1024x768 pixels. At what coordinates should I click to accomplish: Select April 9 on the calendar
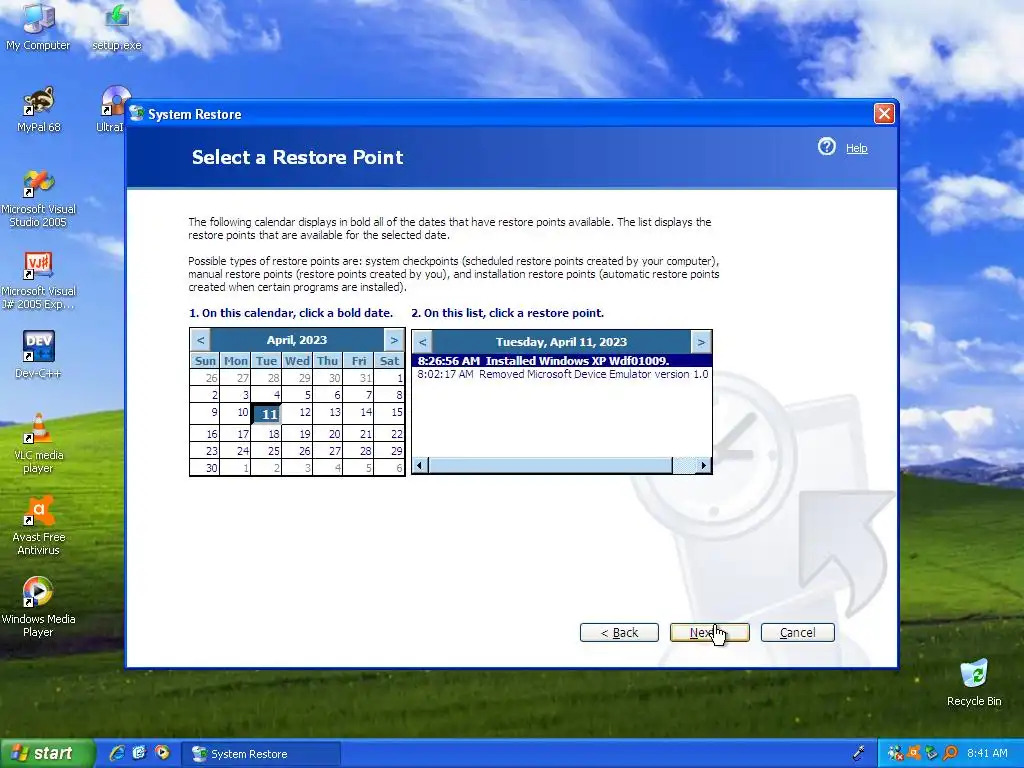[205, 413]
